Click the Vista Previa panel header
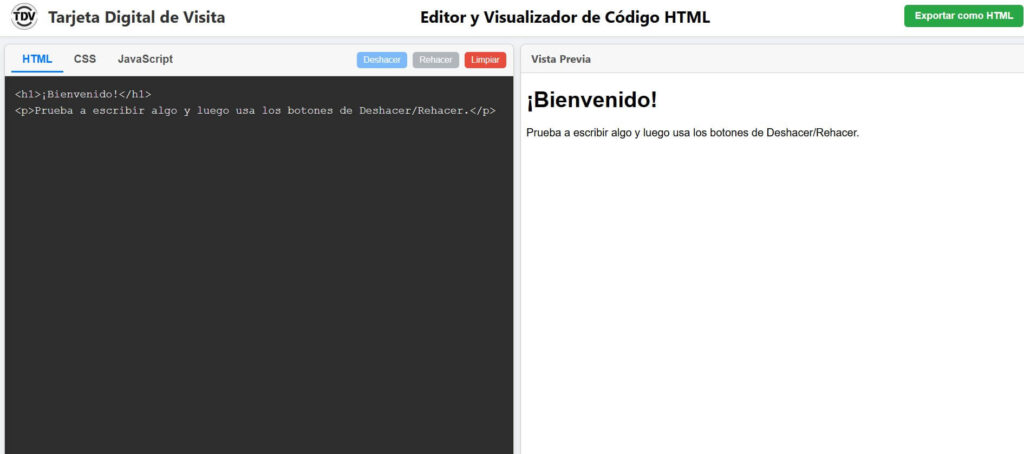The width and height of the screenshot is (1024, 454). tap(772, 59)
